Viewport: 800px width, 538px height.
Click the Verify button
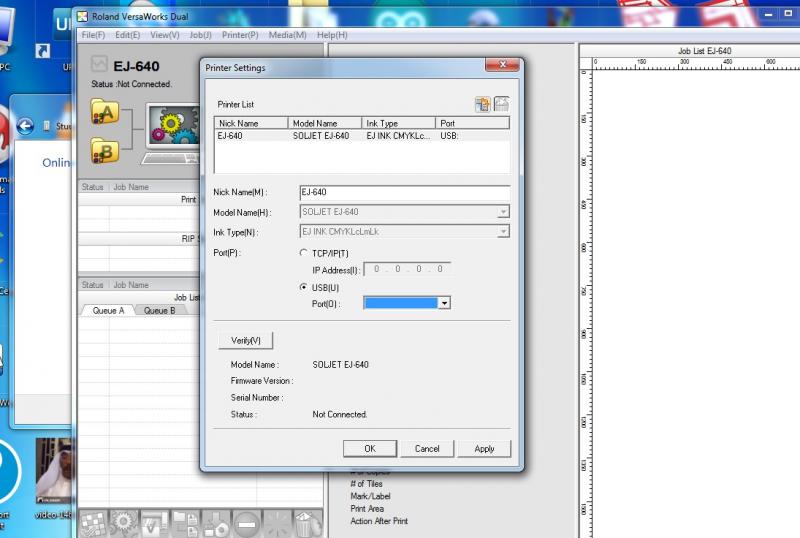246,340
